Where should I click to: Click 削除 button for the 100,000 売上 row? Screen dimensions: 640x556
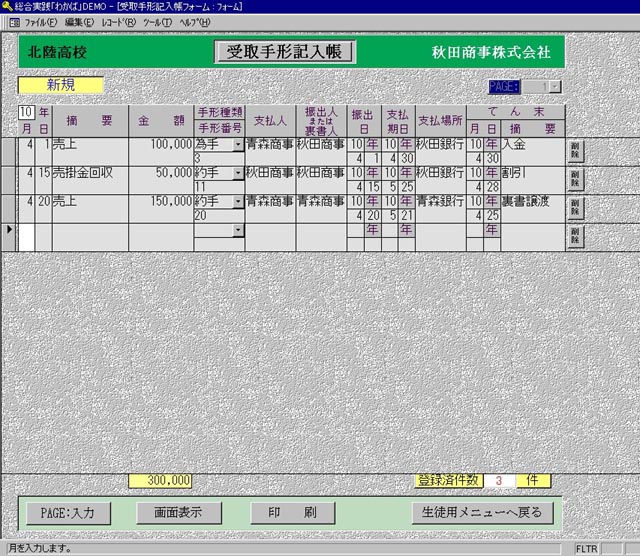(x=575, y=150)
